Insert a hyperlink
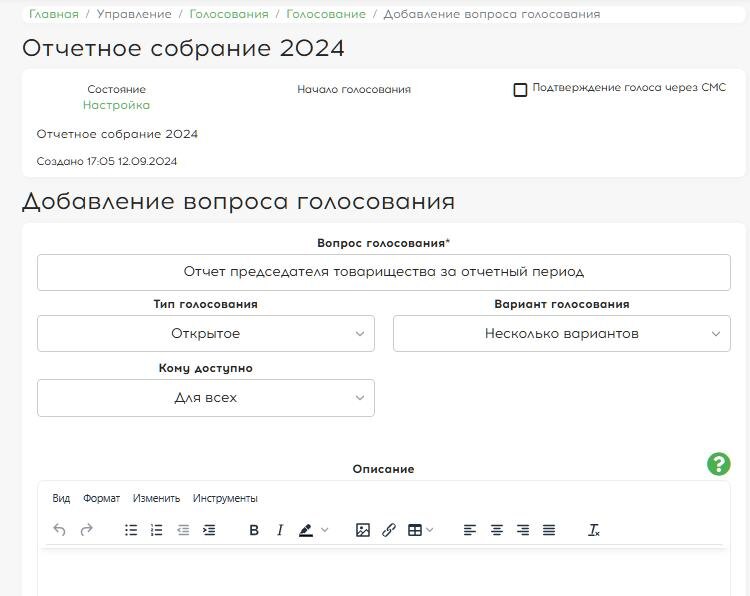The image size is (750, 596). coord(389,530)
